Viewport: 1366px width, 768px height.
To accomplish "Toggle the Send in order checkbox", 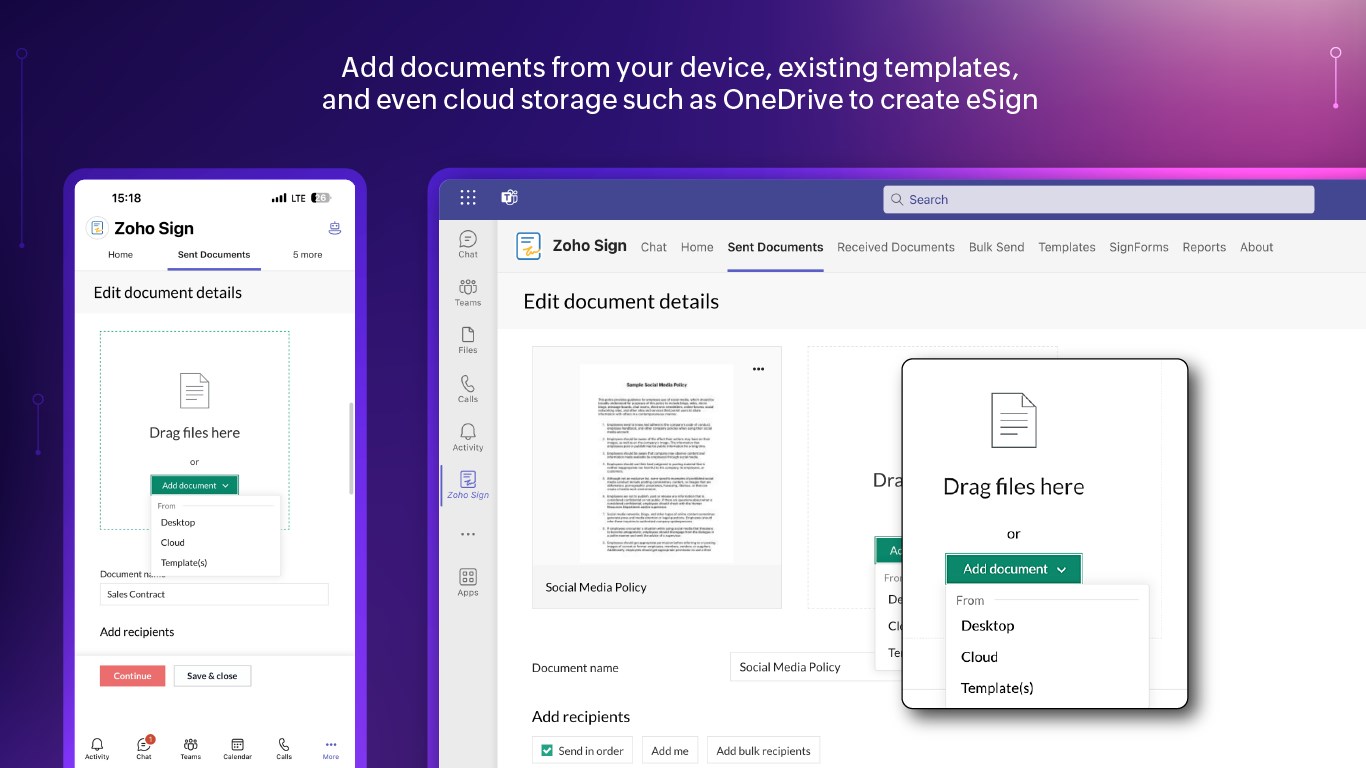I will (x=547, y=751).
